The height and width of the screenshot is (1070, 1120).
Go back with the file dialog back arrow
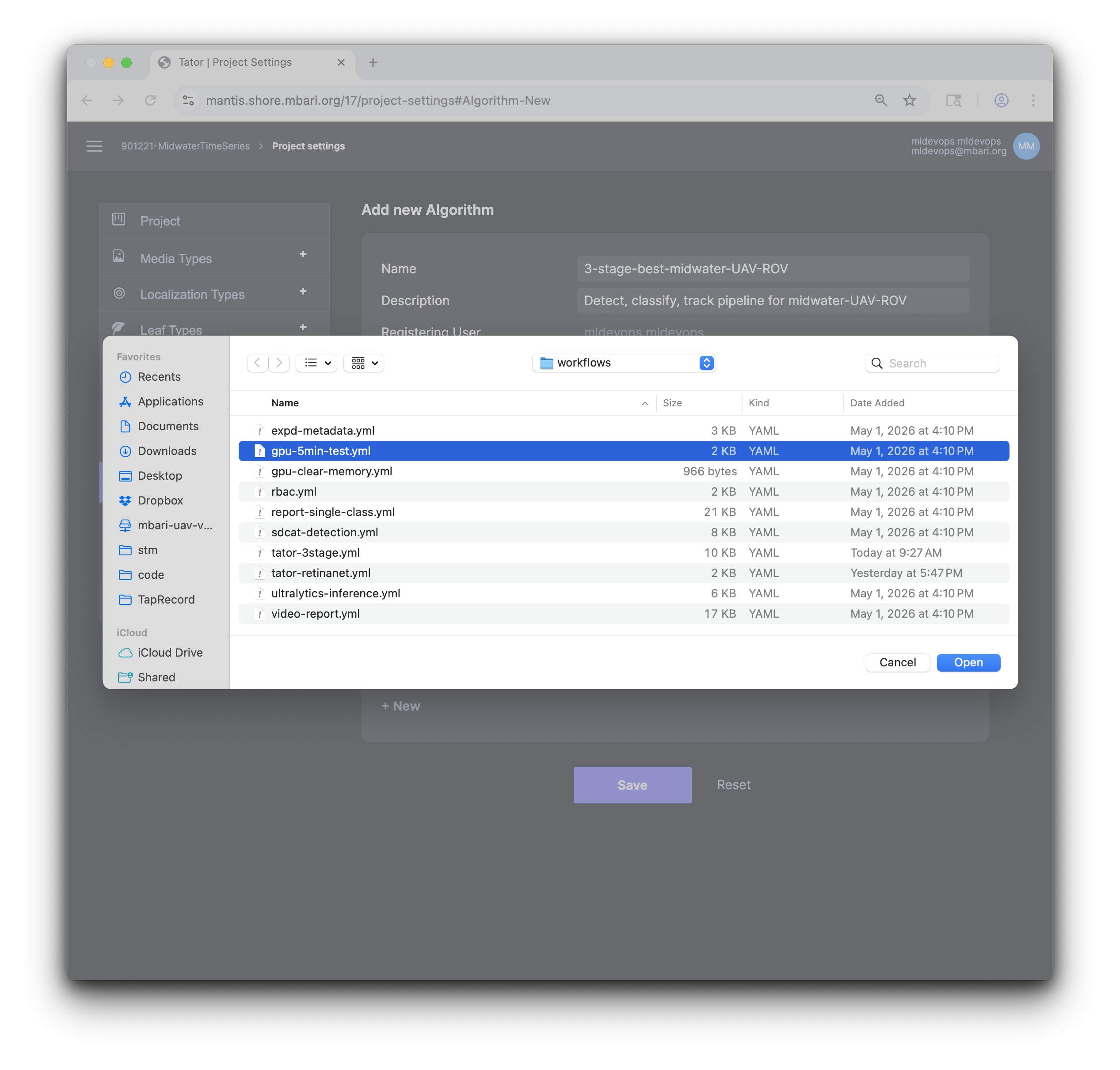(257, 363)
